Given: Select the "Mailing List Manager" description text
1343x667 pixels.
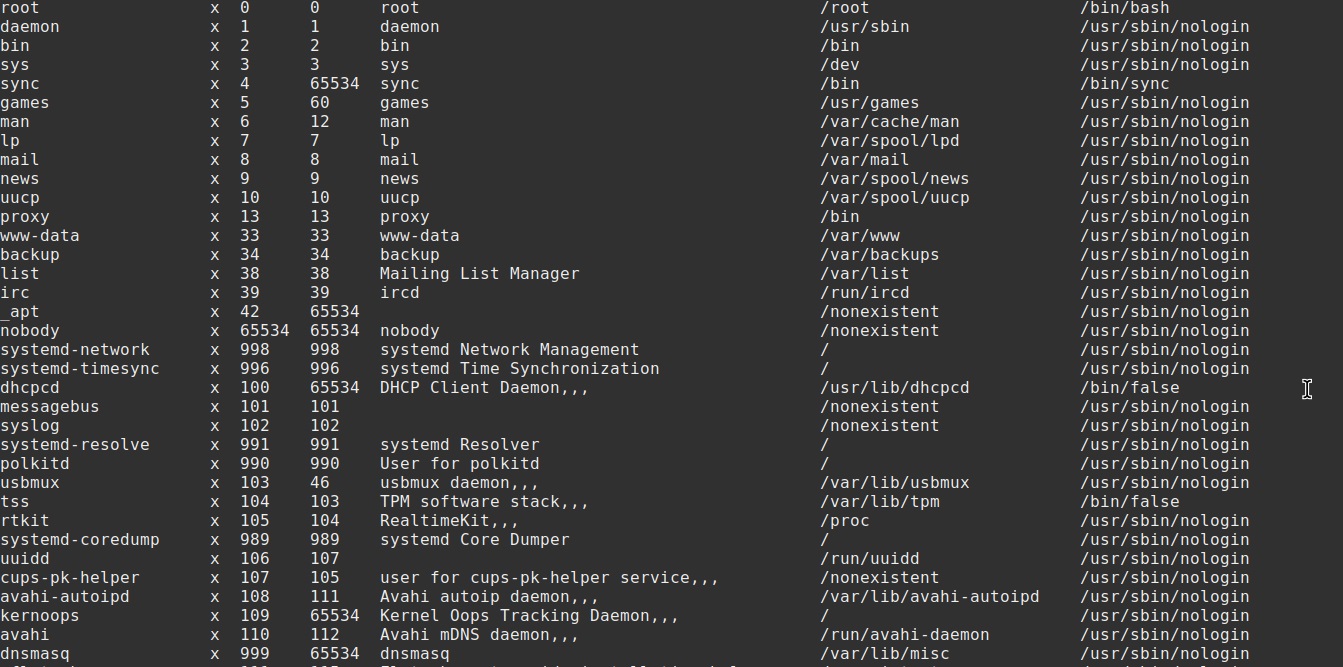Looking at the screenshot, I should pos(479,274).
